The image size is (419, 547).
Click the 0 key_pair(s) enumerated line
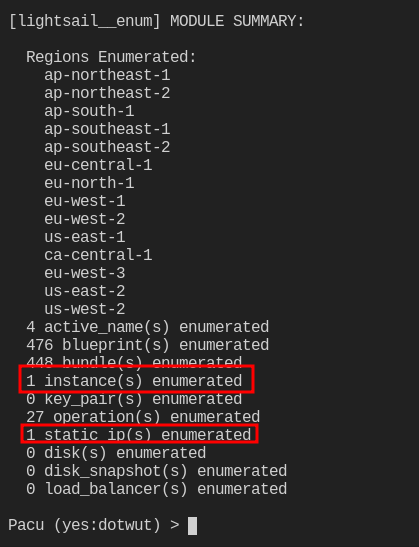tap(134, 399)
